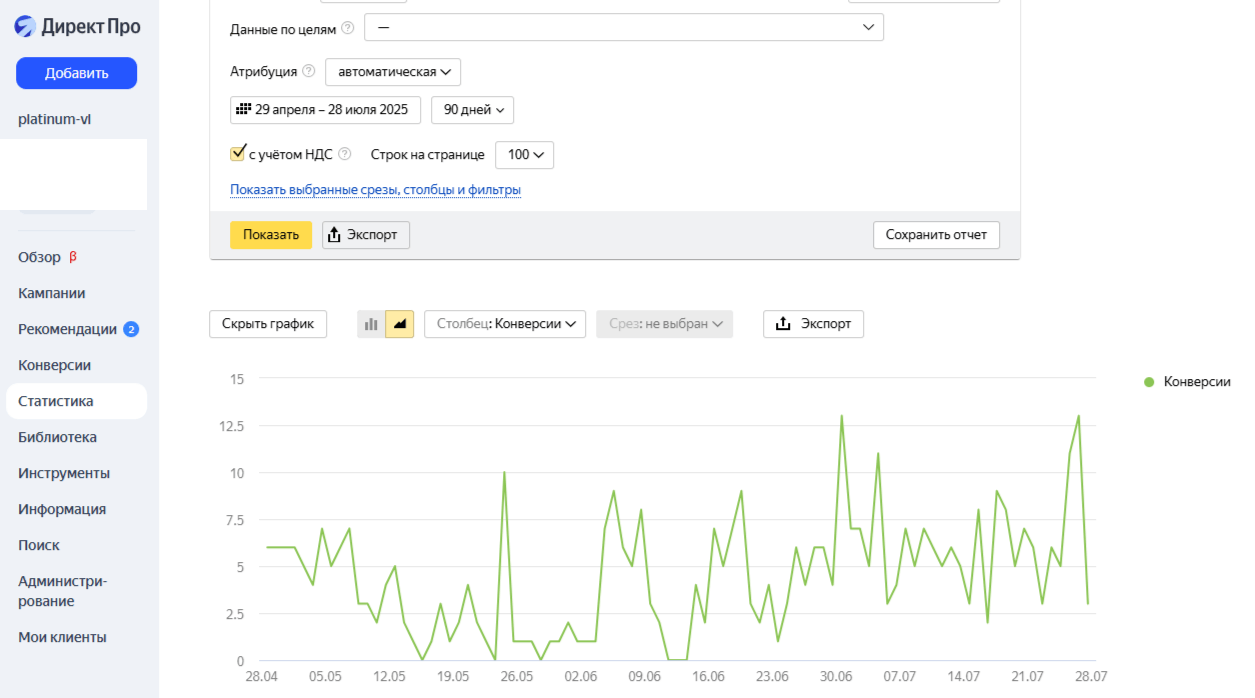Click help icon beside Данные по целям
The height and width of the screenshot is (698, 1255).
tap(348, 28)
